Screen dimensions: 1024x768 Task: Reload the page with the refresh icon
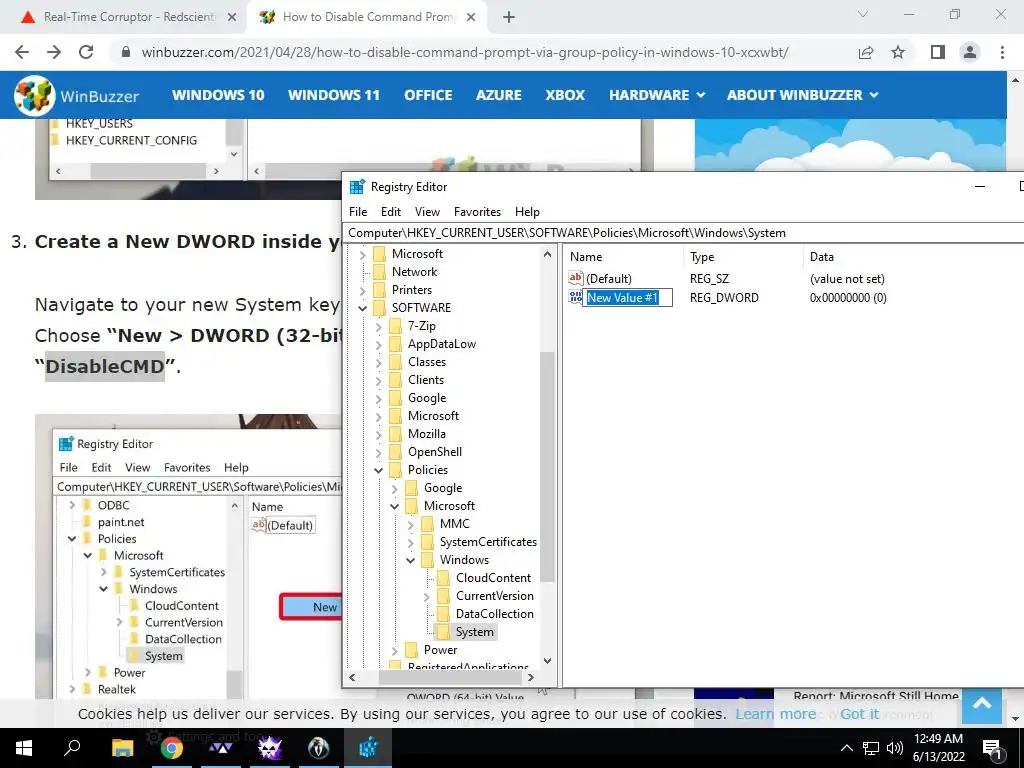pyautogui.click(x=86, y=52)
